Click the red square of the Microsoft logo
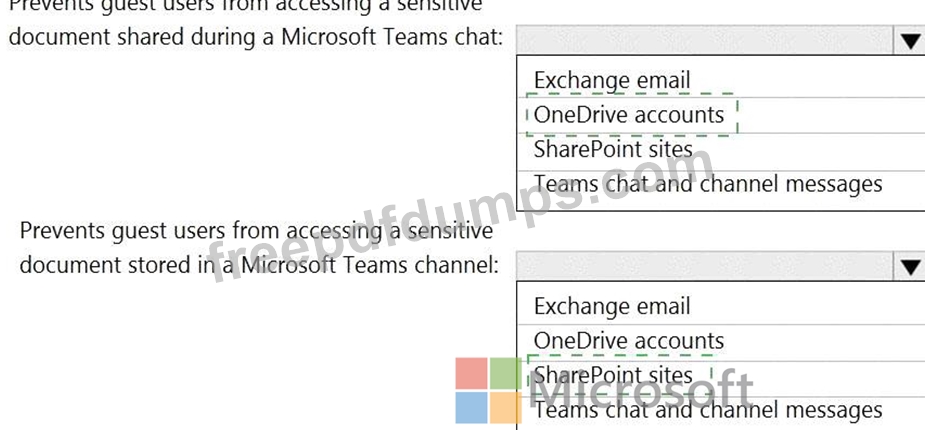This screenshot has width=925, height=430. point(471,373)
